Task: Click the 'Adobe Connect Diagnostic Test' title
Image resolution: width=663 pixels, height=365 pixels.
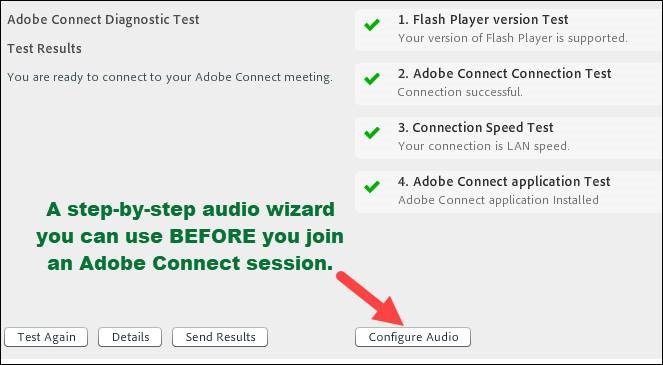Action: click(x=103, y=19)
